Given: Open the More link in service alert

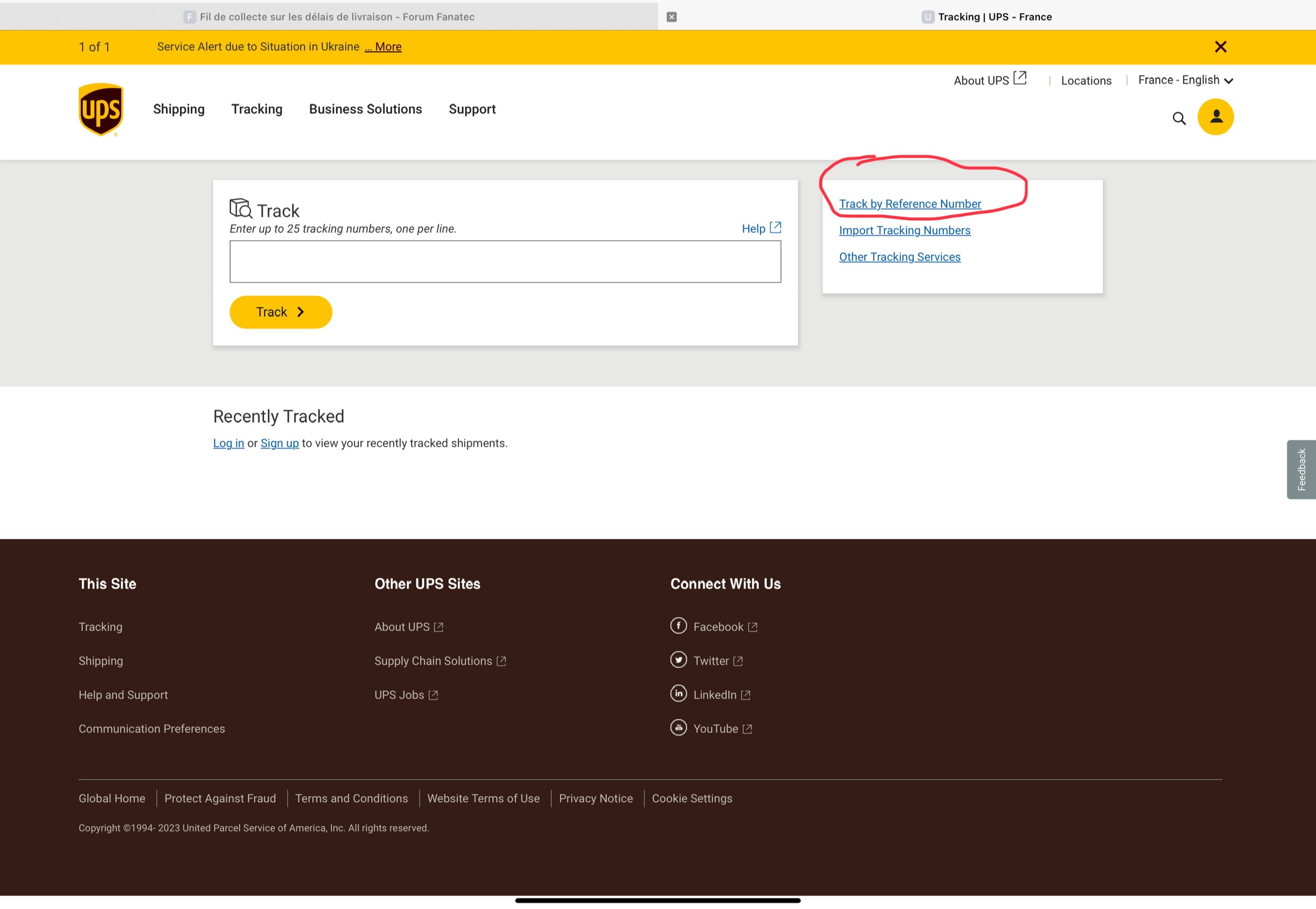Looking at the screenshot, I should (x=383, y=47).
